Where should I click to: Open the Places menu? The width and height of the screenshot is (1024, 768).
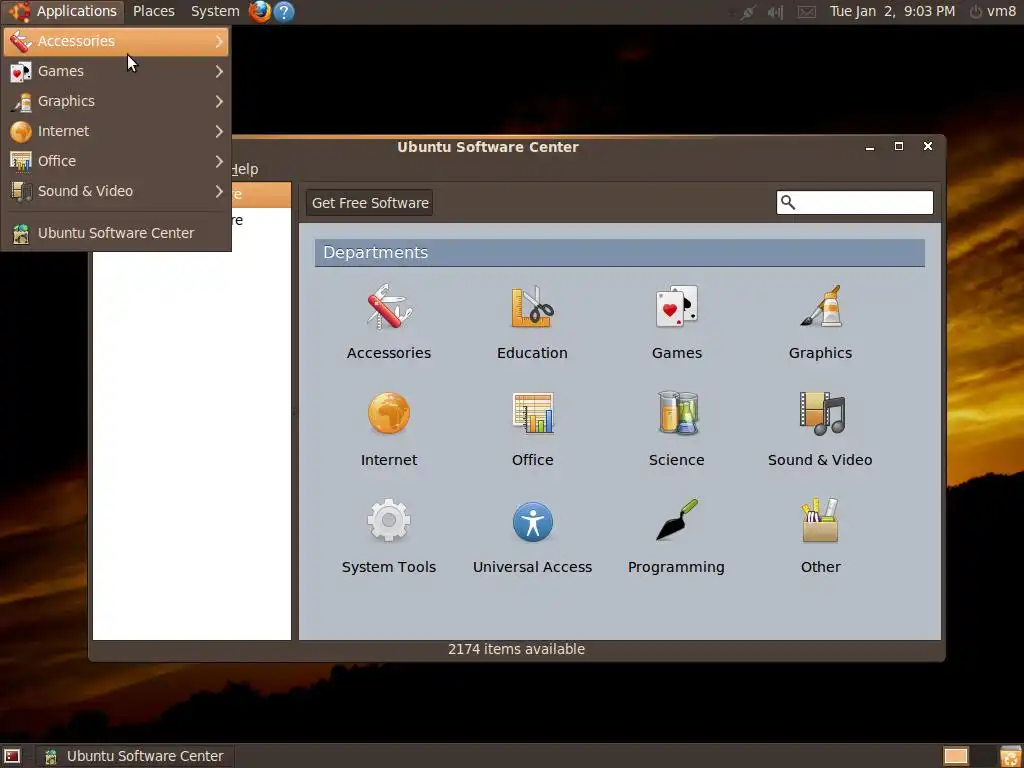tap(153, 11)
